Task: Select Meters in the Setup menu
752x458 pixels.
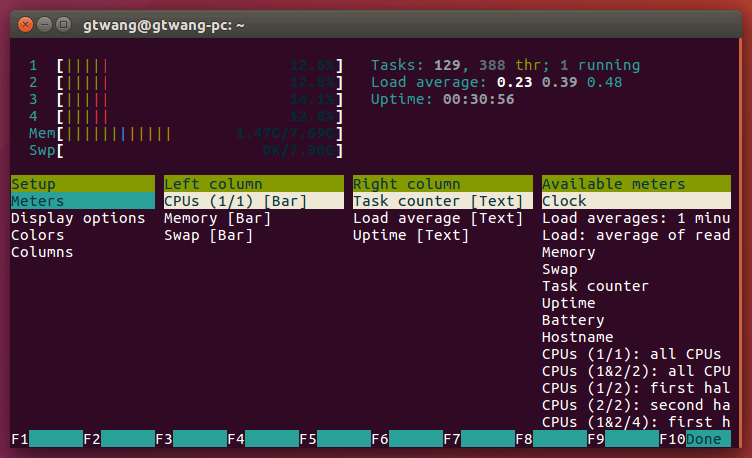Action: tap(37, 201)
